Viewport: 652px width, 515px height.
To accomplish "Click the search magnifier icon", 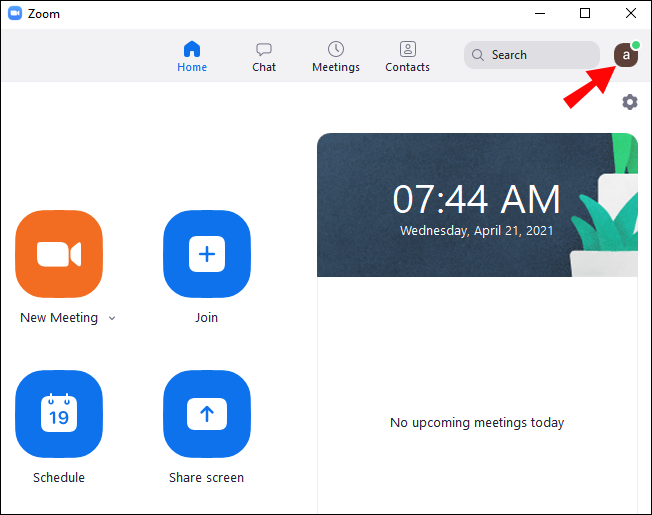I will pyautogui.click(x=478, y=55).
